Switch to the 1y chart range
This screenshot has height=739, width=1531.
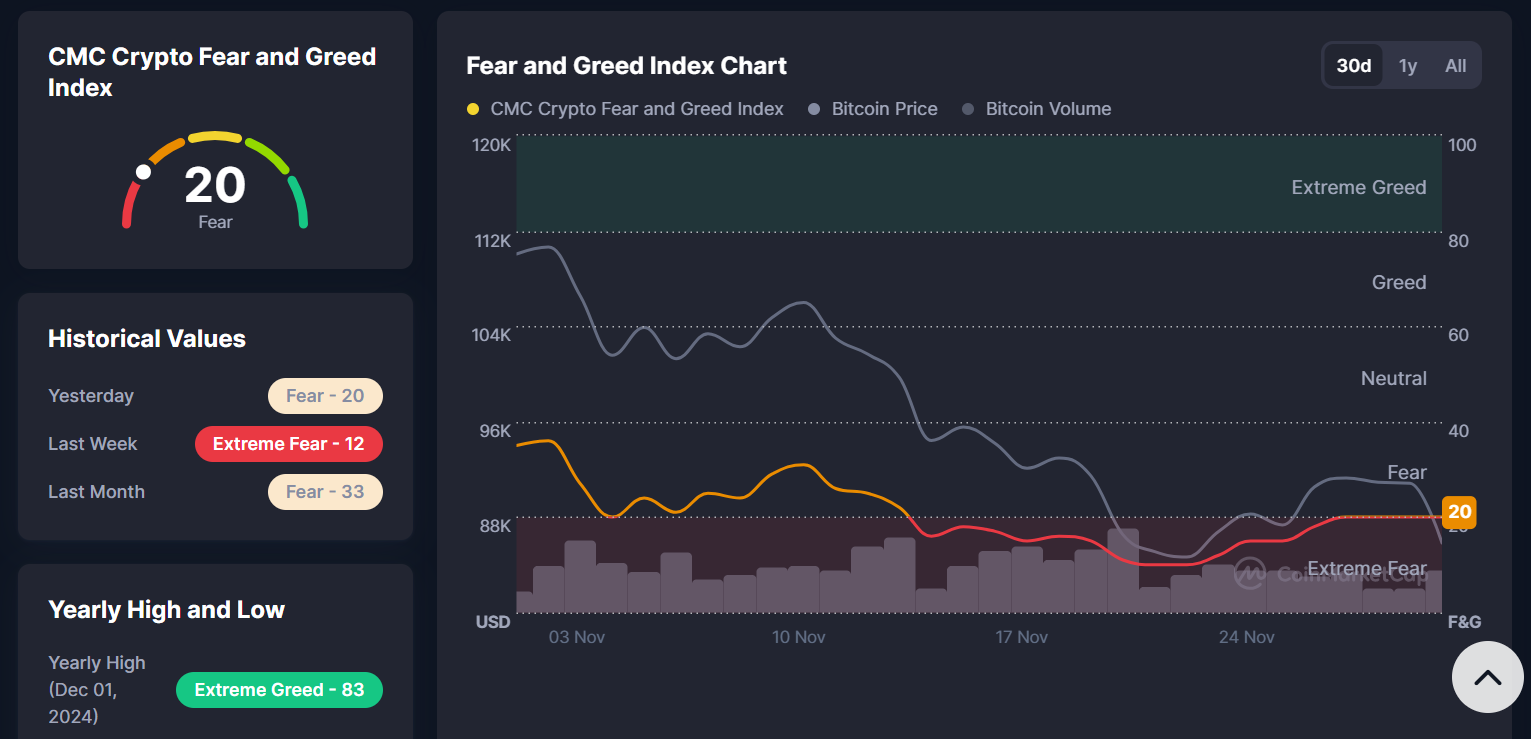click(1408, 65)
